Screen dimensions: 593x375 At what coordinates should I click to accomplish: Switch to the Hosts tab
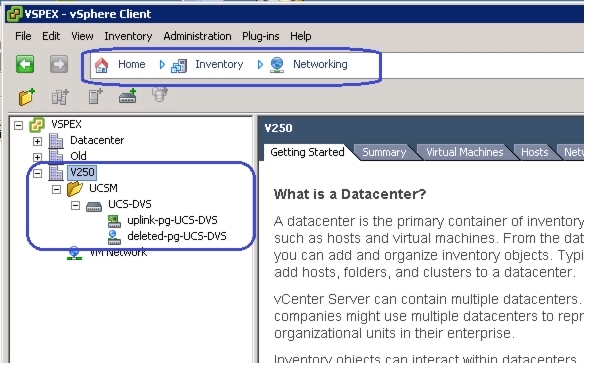534,152
